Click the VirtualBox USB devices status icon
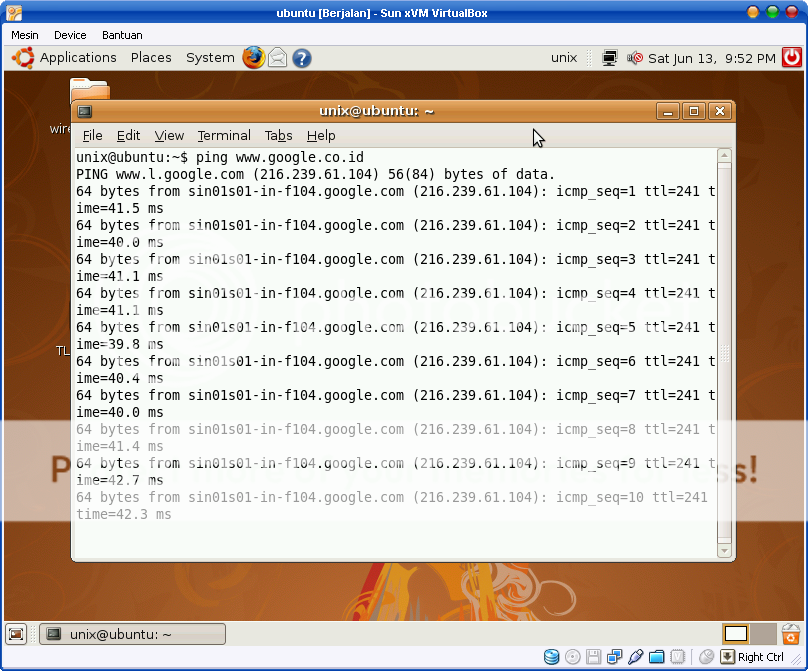 635,657
